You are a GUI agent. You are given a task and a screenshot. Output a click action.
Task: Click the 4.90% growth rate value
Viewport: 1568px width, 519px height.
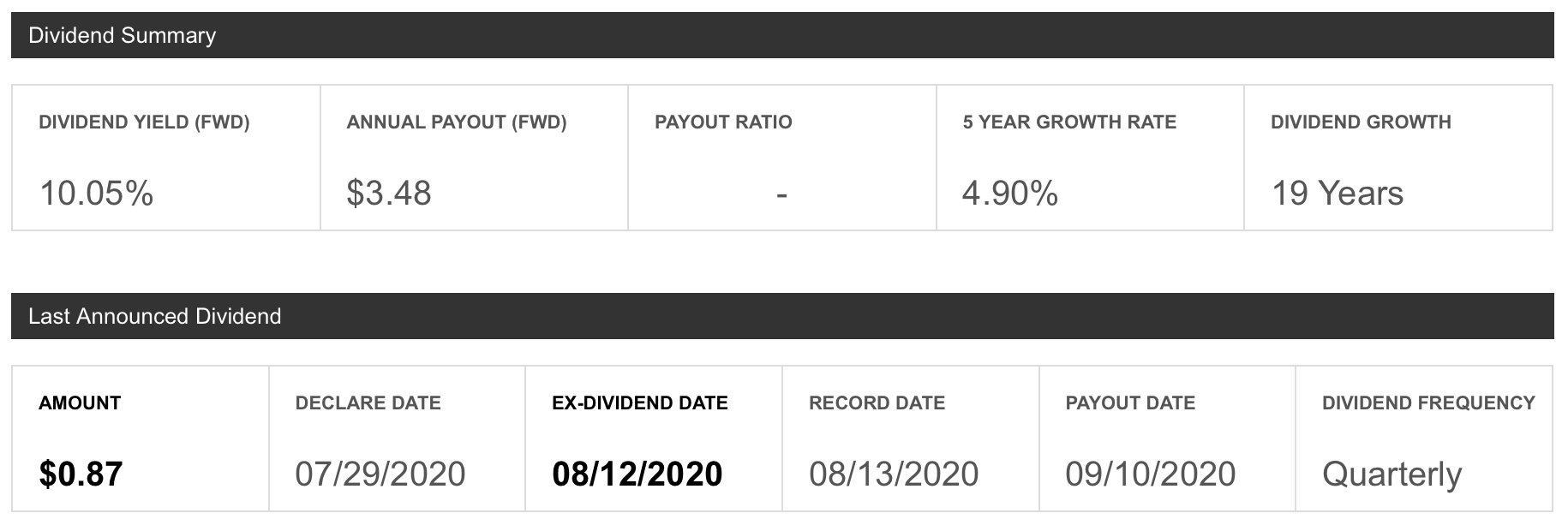click(x=1010, y=194)
